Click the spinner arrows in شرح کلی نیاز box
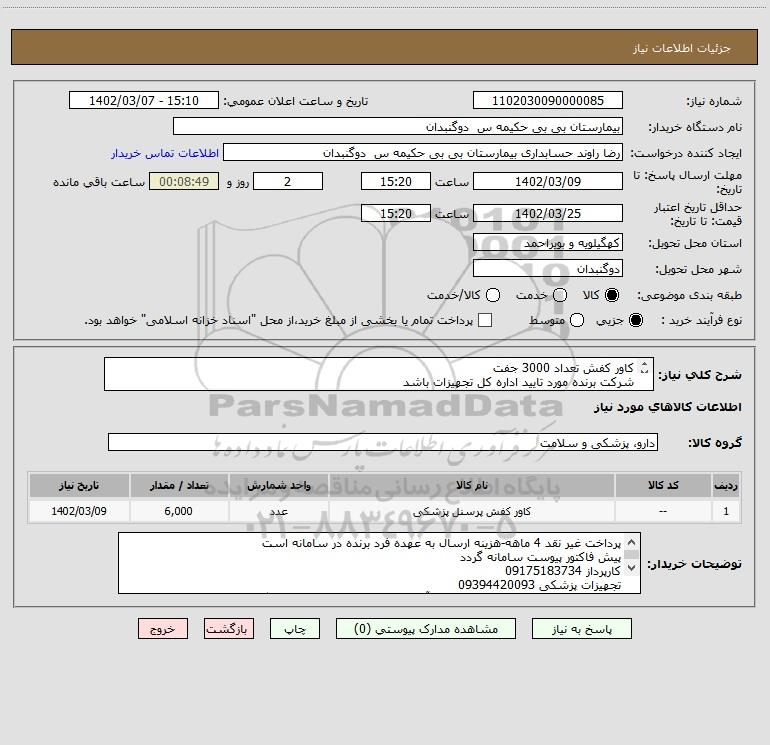This screenshot has width=770, height=745. coord(645,367)
